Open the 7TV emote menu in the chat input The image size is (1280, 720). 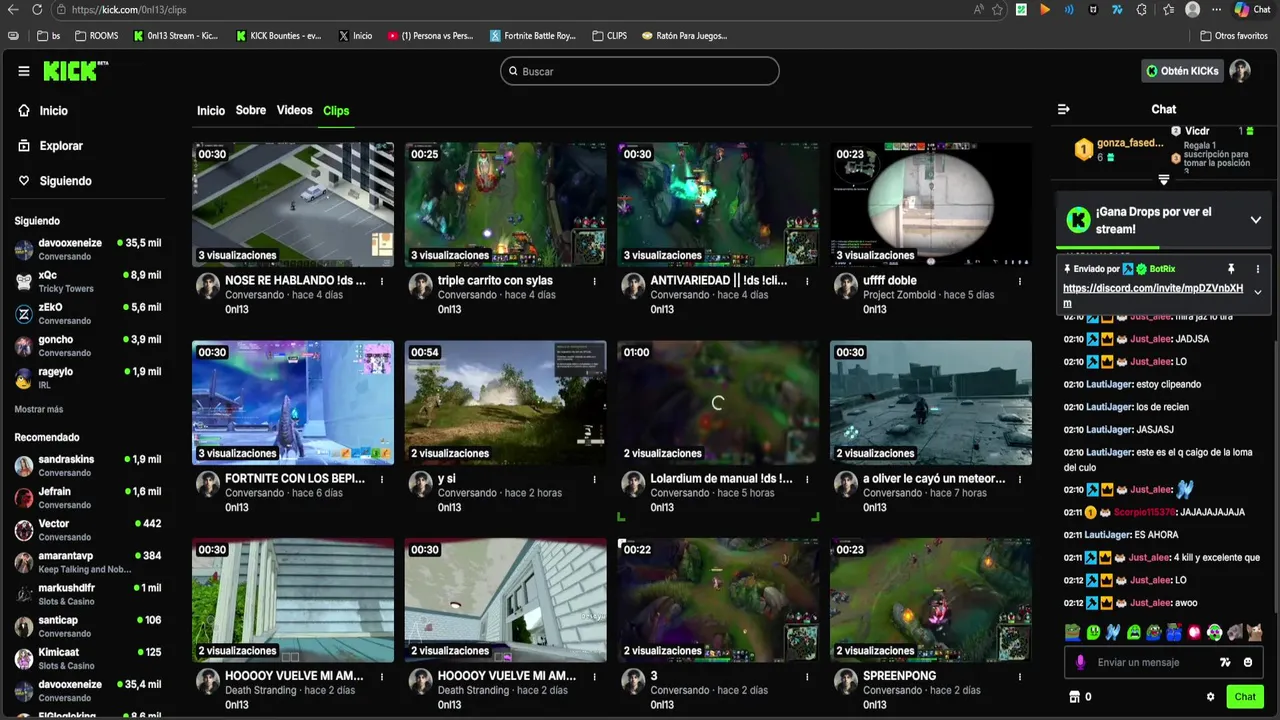(1226, 662)
